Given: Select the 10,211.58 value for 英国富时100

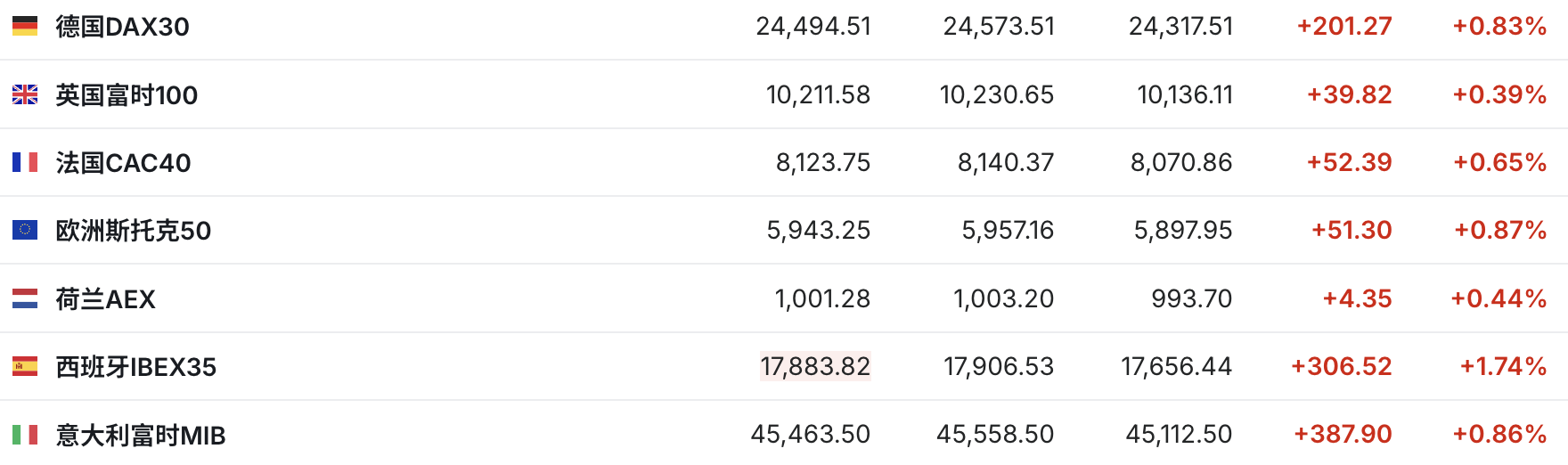Looking at the screenshot, I should pyautogui.click(x=818, y=94).
